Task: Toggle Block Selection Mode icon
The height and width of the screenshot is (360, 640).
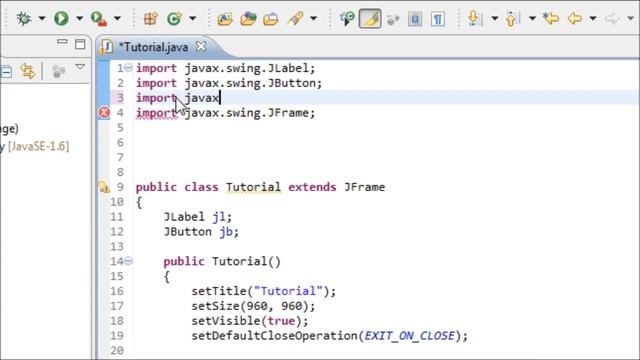Action: (415, 19)
